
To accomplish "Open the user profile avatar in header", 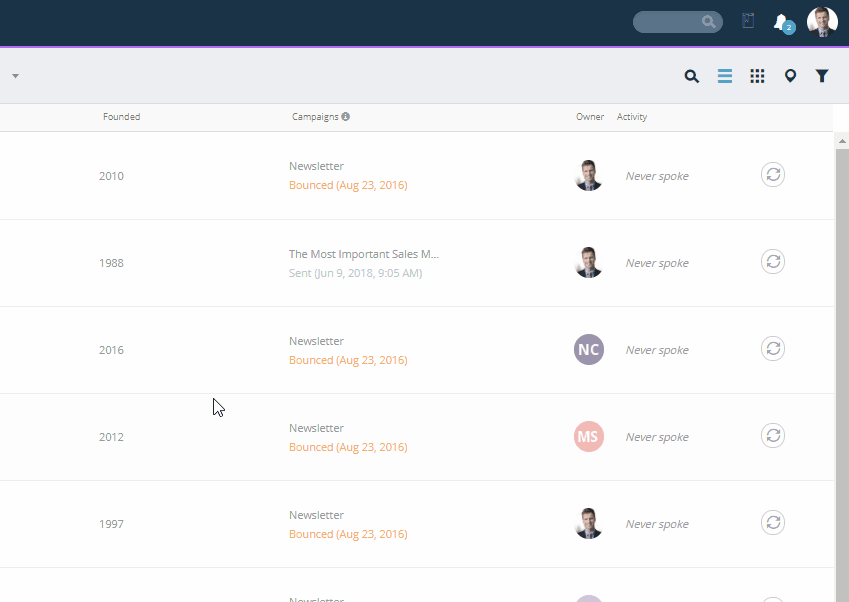I will (822, 22).
